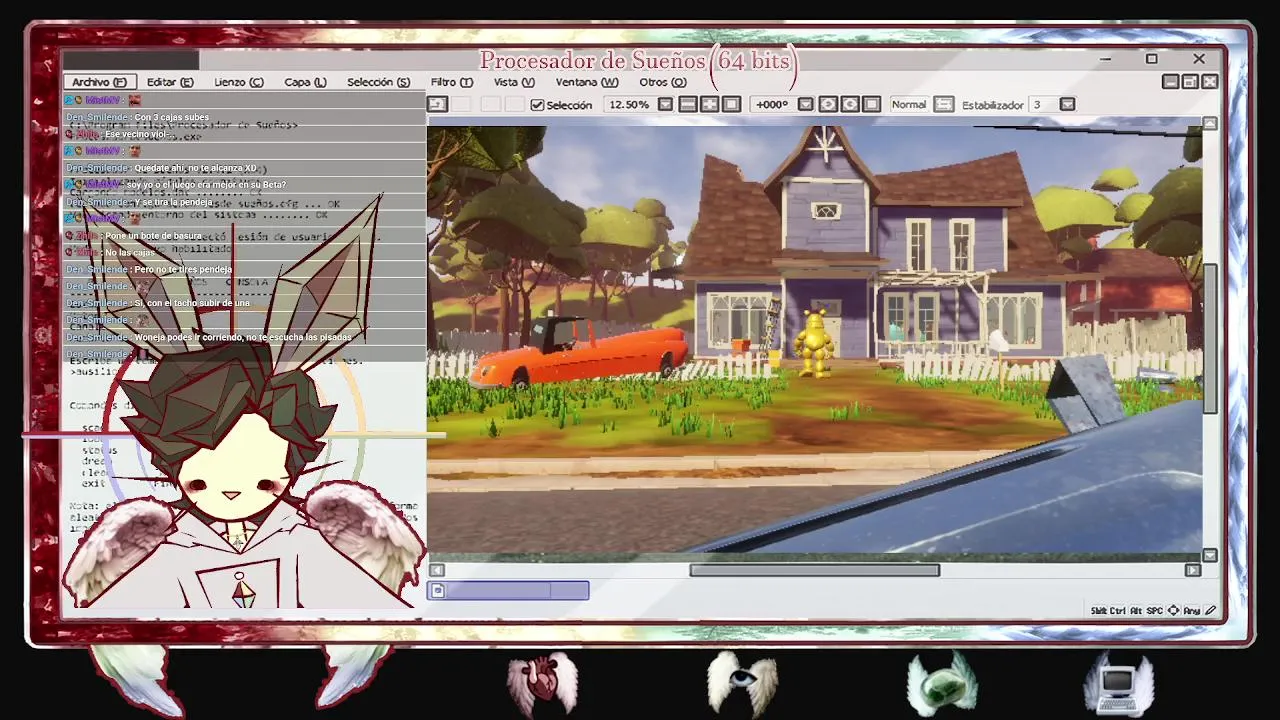
Task: Click the canvas scroll up arrow
Action: (x=1210, y=123)
